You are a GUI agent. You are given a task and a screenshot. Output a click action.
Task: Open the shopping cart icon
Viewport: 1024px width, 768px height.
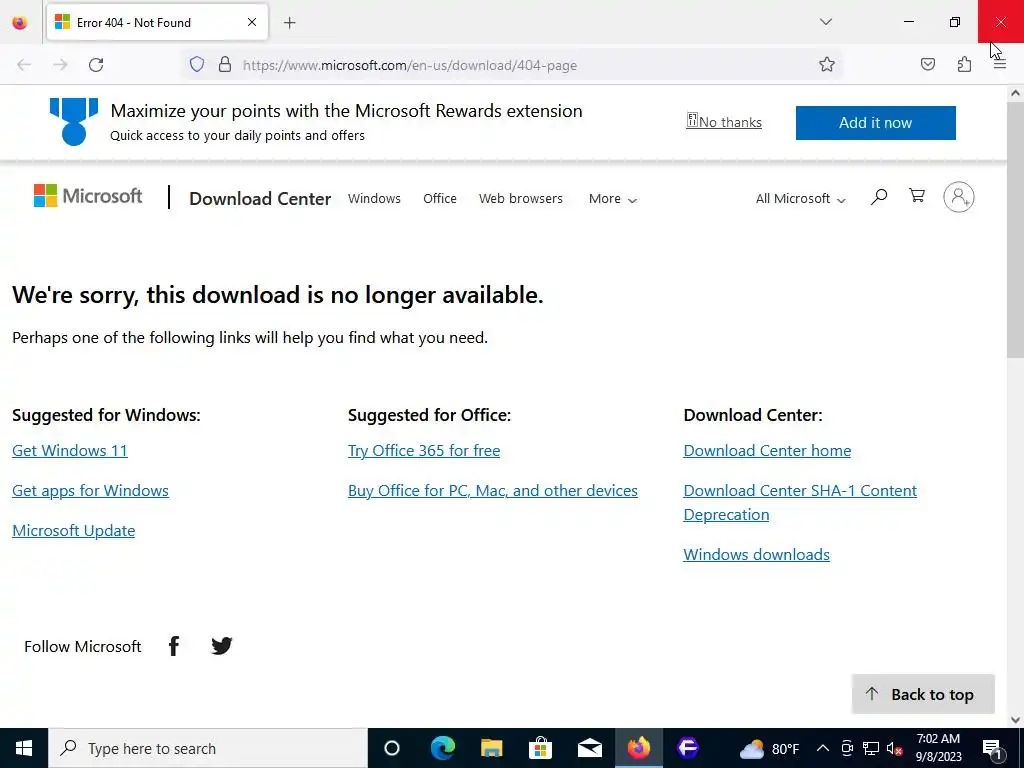point(917,195)
